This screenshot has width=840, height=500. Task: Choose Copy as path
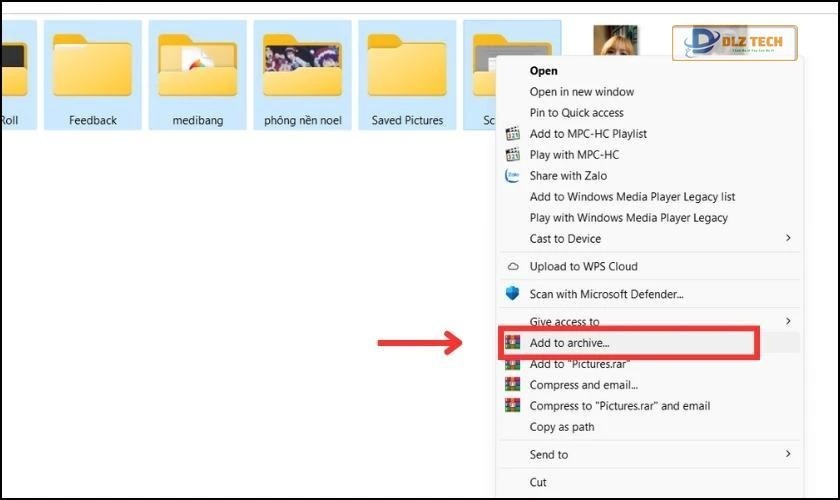pyautogui.click(x=561, y=427)
